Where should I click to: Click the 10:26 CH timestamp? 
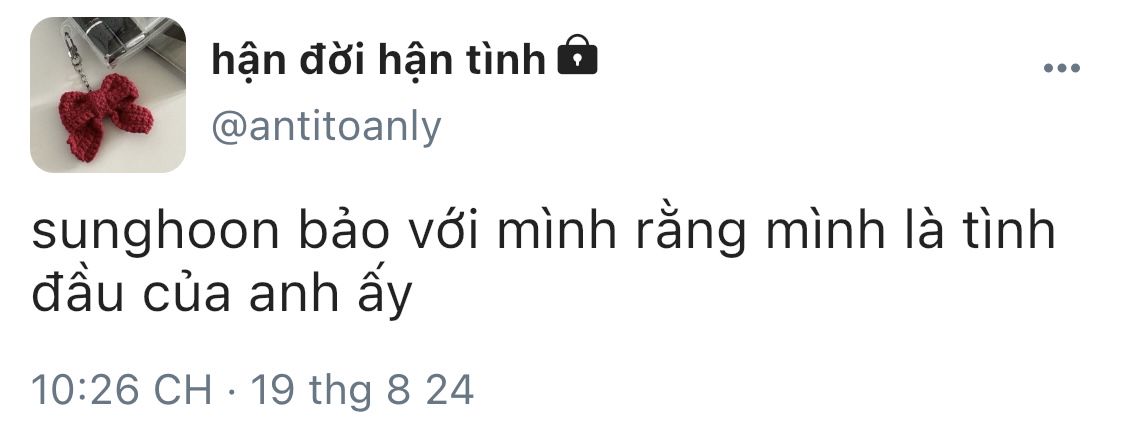[x=122, y=391]
